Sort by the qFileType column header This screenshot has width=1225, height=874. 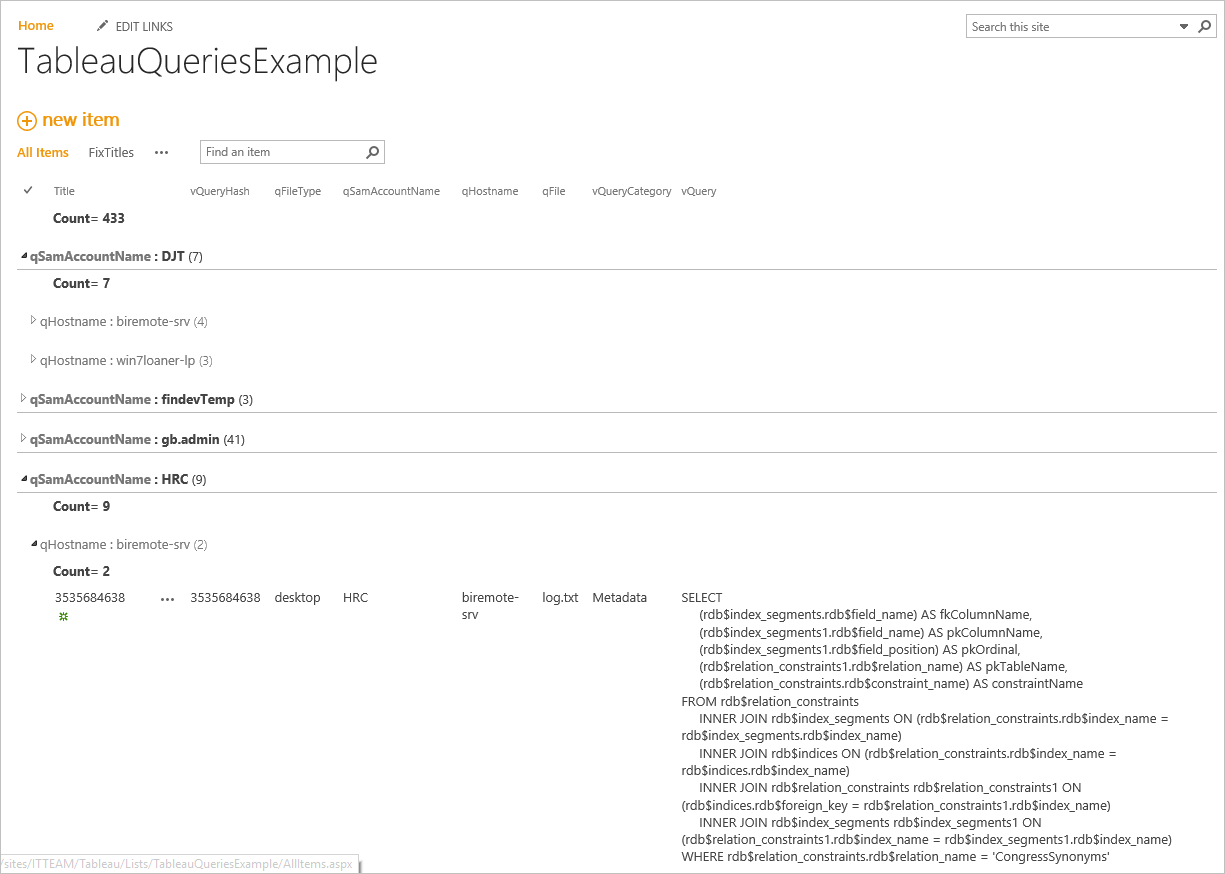[x=298, y=191]
